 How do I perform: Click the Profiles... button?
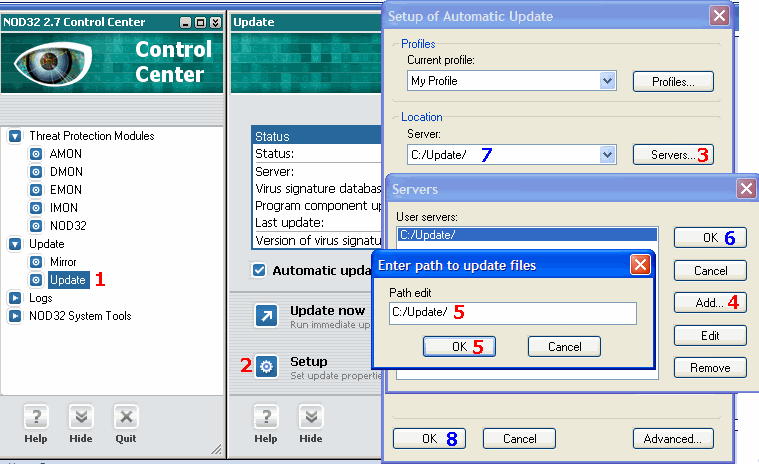673,82
